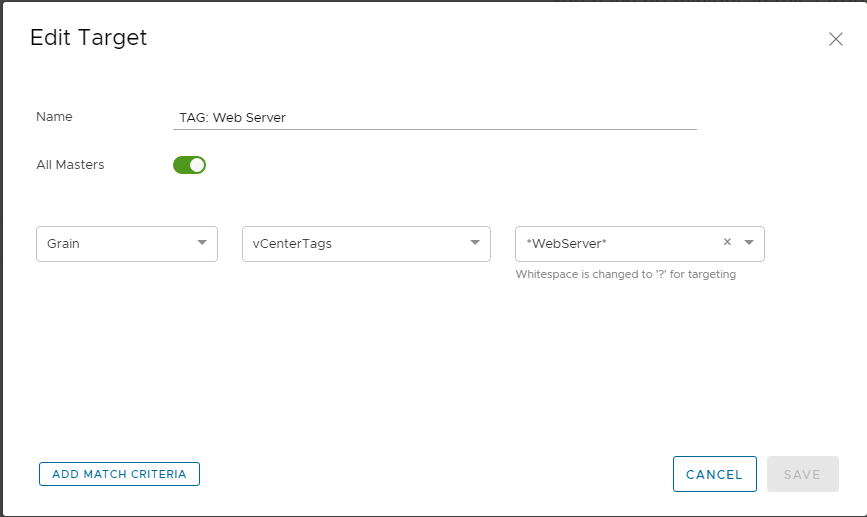Viewport: 867px width, 517px height.
Task: Click the Name field label
Action: pyautogui.click(x=54, y=117)
